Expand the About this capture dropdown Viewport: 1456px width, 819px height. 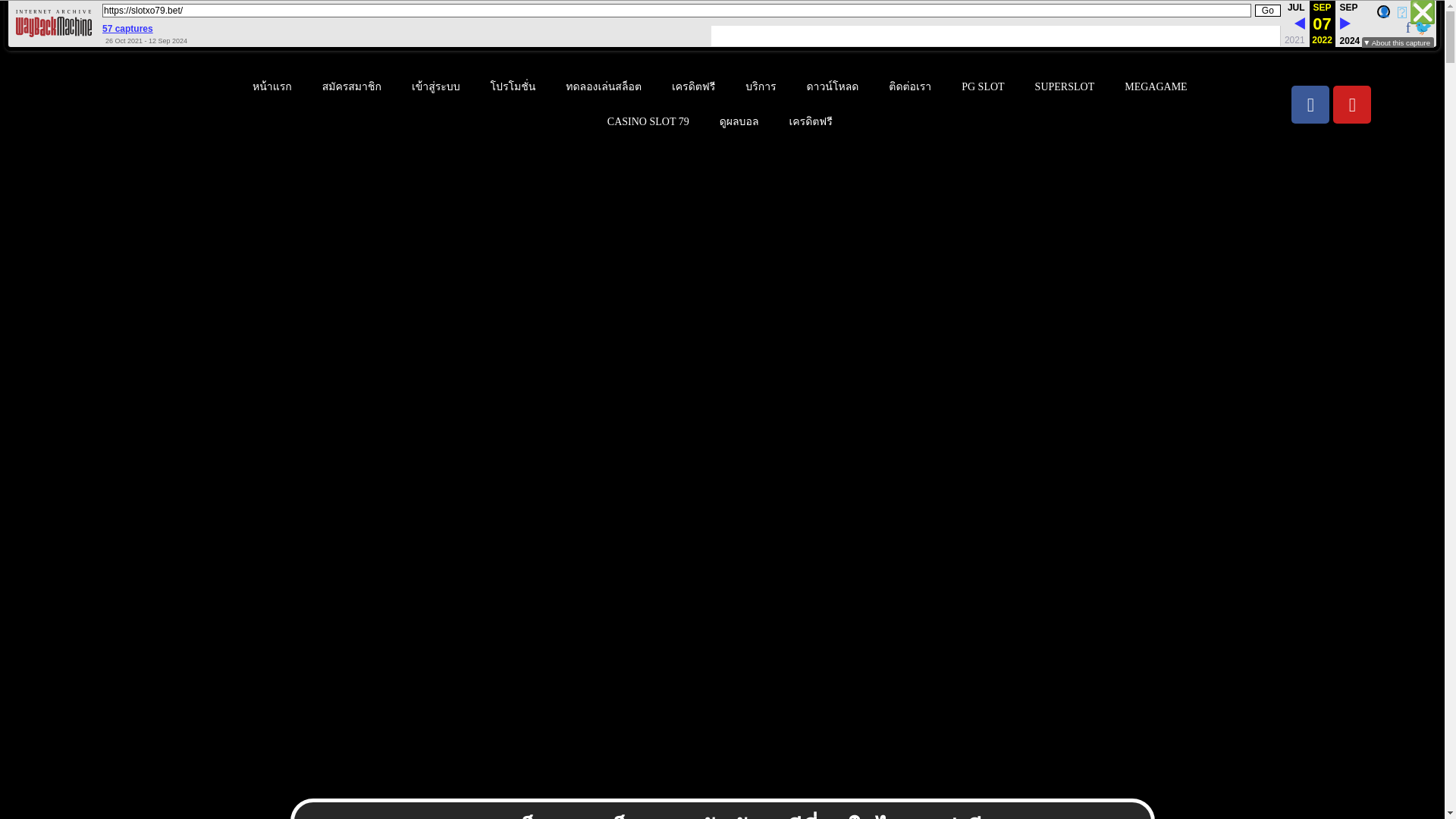pyautogui.click(x=1398, y=43)
